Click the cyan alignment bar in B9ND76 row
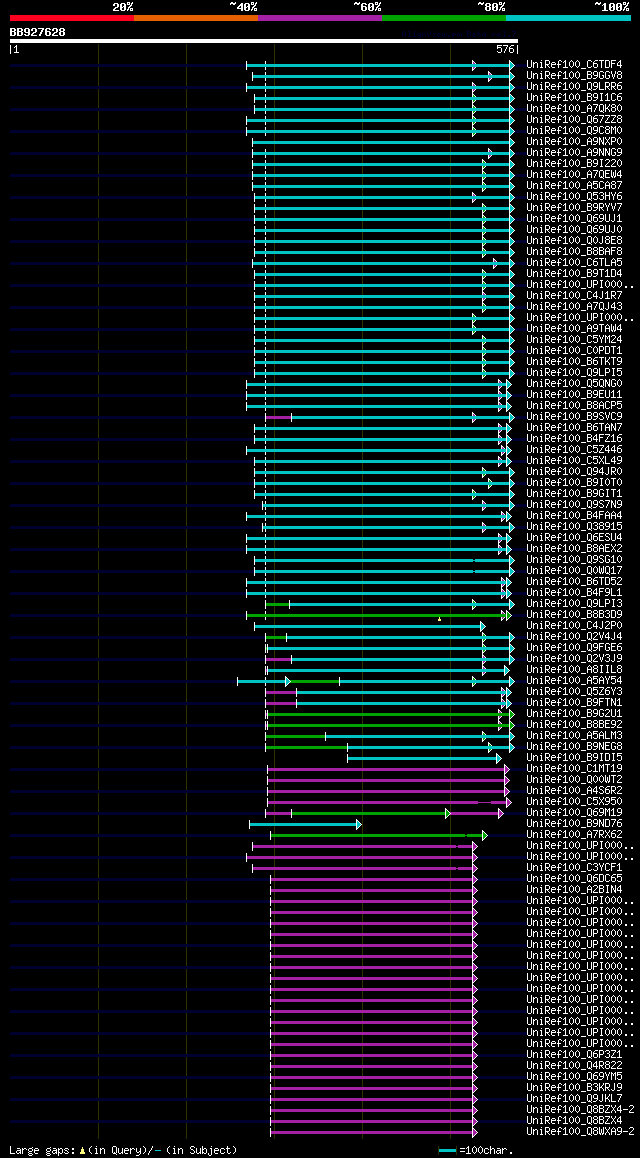The width and height of the screenshot is (640, 1158). tap(305, 824)
